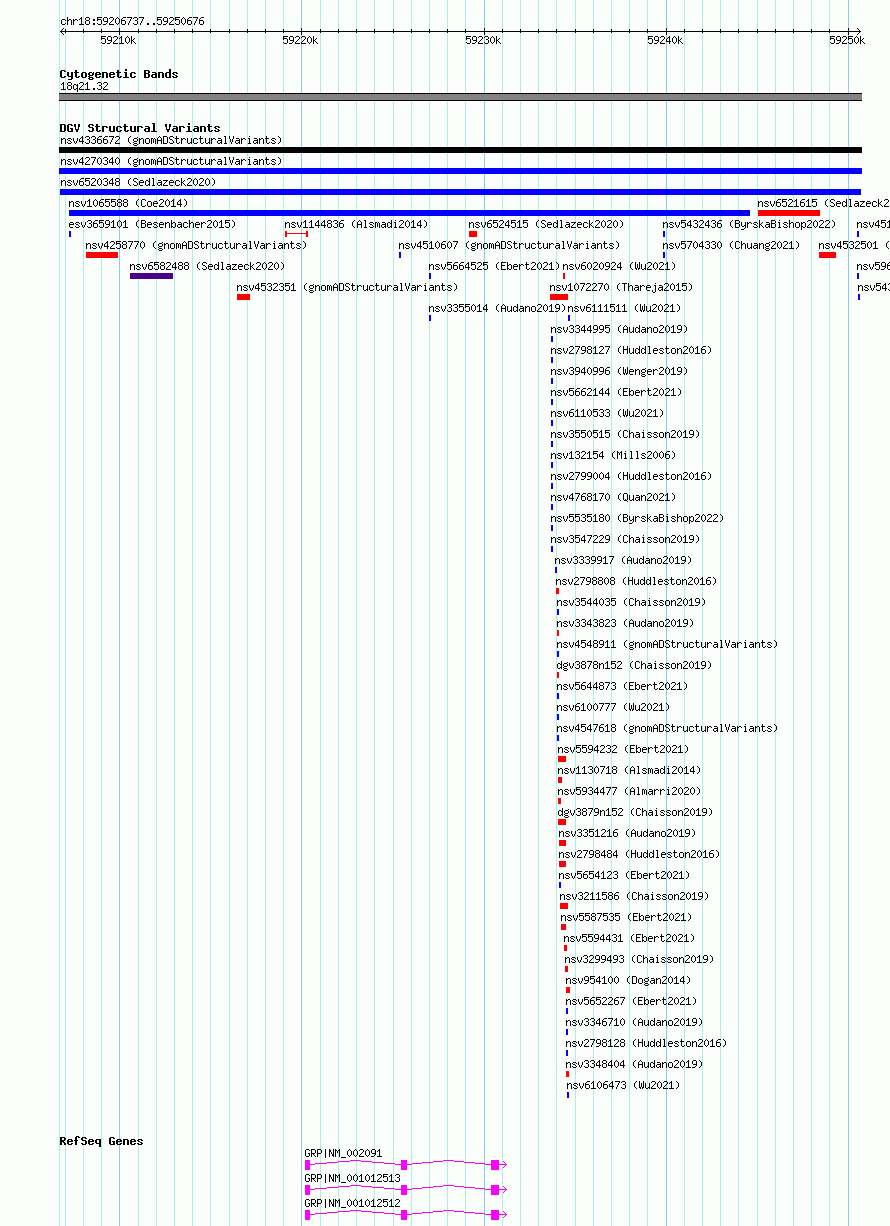Click variant nsv3211586 (Chaisson2019)
The width and height of the screenshot is (890, 1226).
(x=634, y=896)
